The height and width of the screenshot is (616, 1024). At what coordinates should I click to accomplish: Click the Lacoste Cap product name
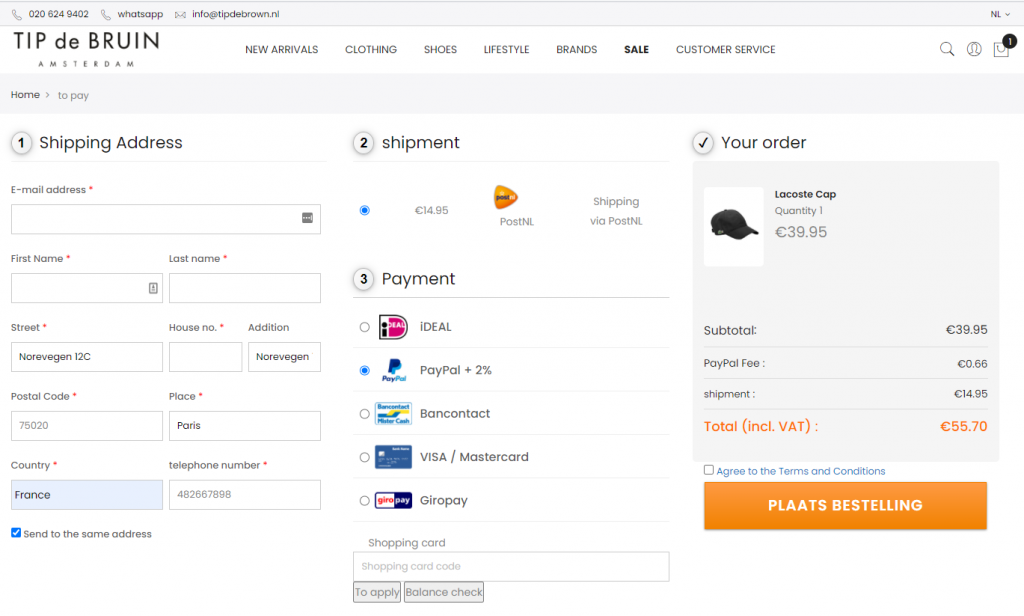pyautogui.click(x=805, y=194)
